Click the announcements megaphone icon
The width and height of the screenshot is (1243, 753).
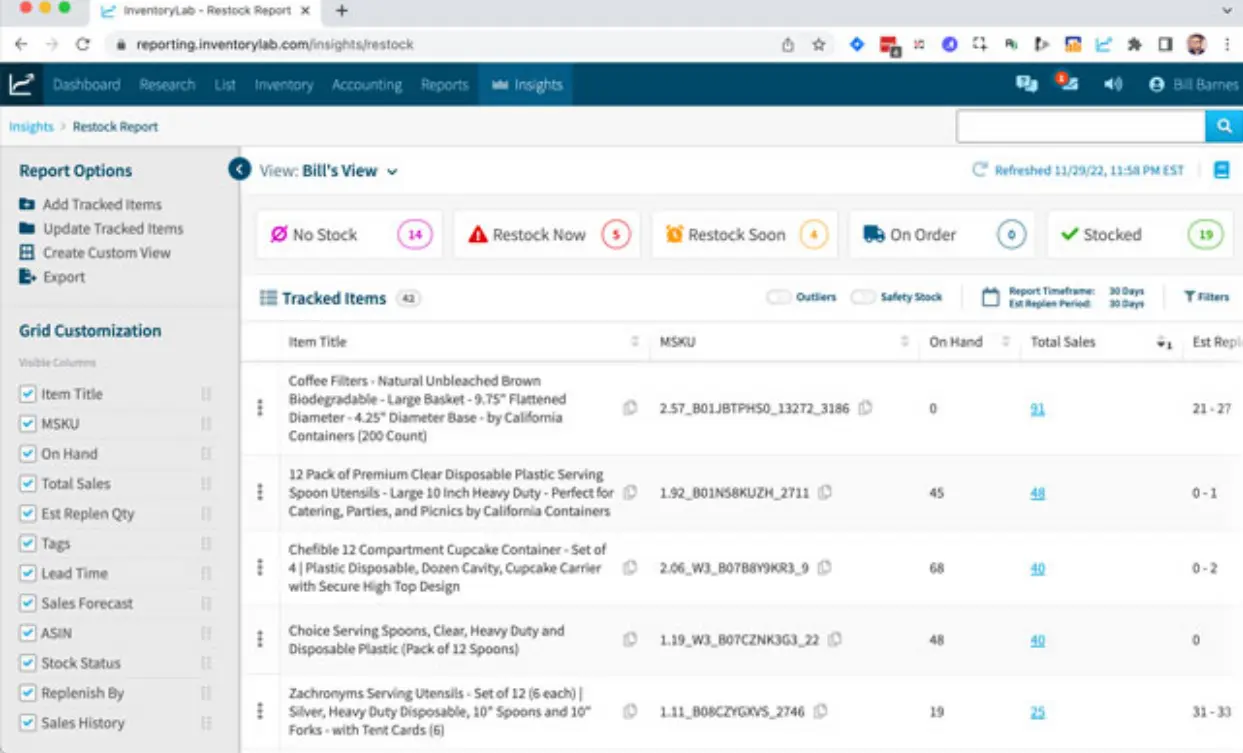click(1113, 85)
